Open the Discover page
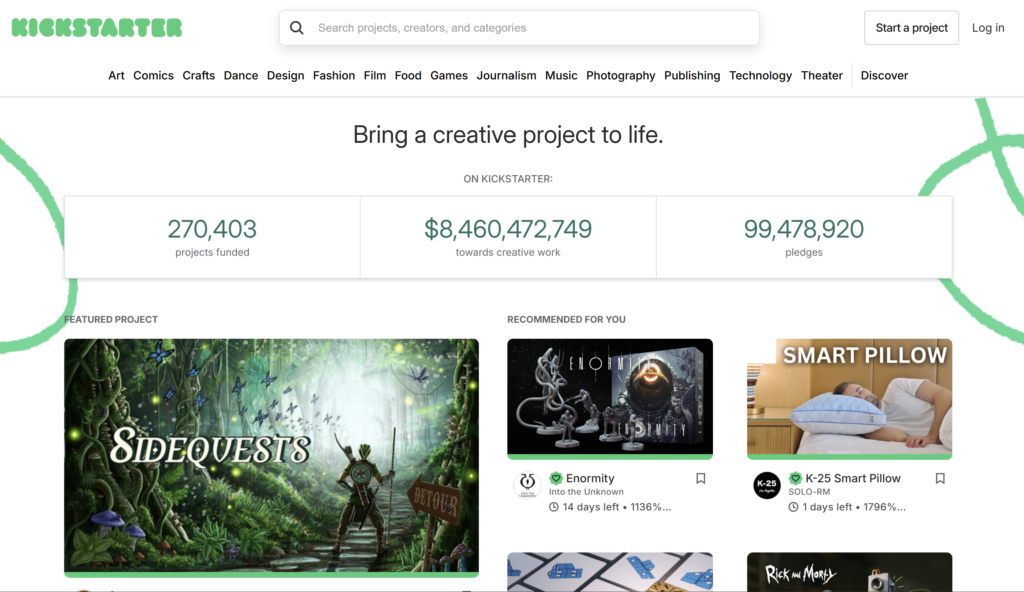1024x592 pixels. [884, 75]
